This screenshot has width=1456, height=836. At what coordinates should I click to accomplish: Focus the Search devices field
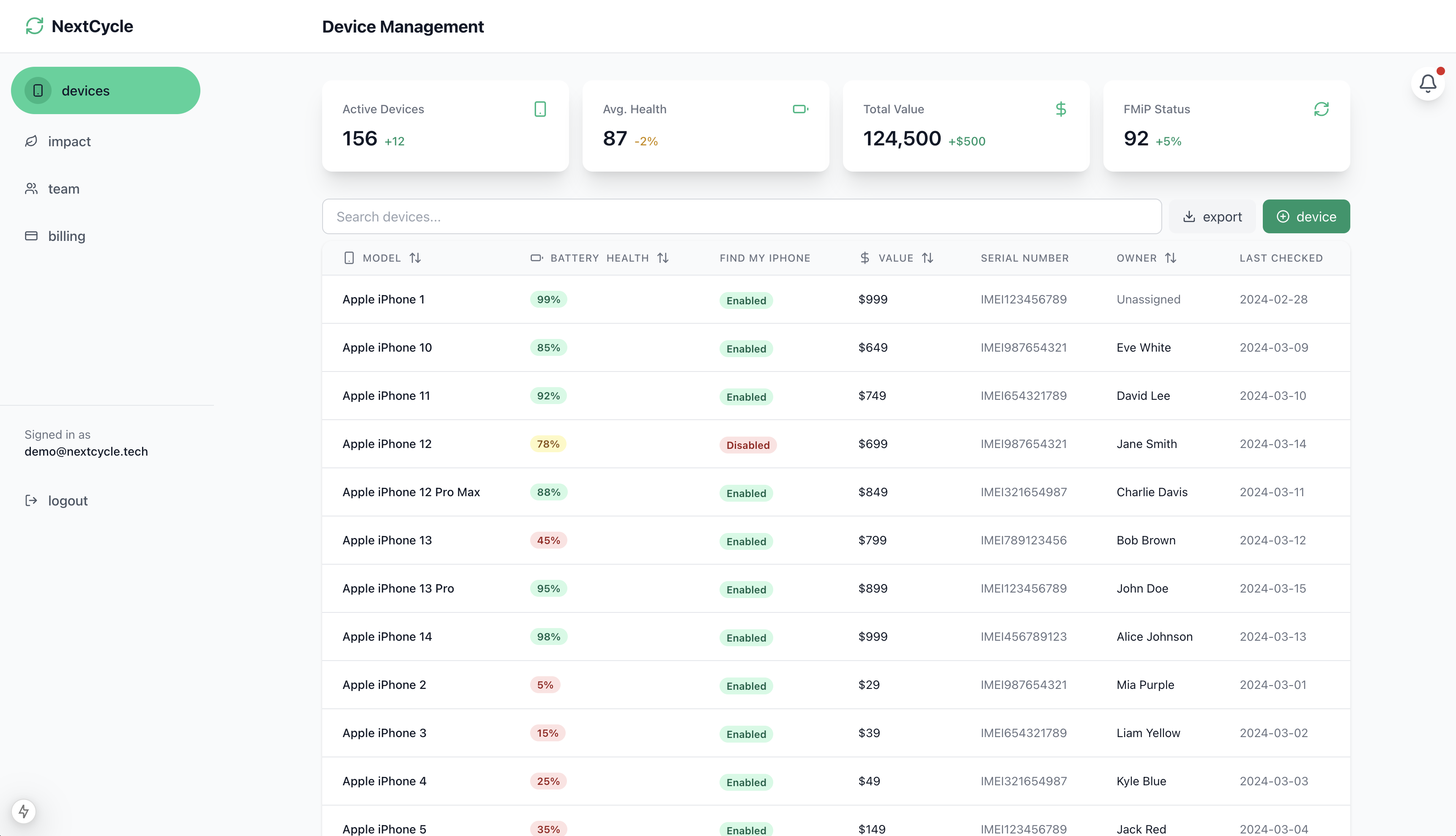pyautogui.click(x=742, y=216)
